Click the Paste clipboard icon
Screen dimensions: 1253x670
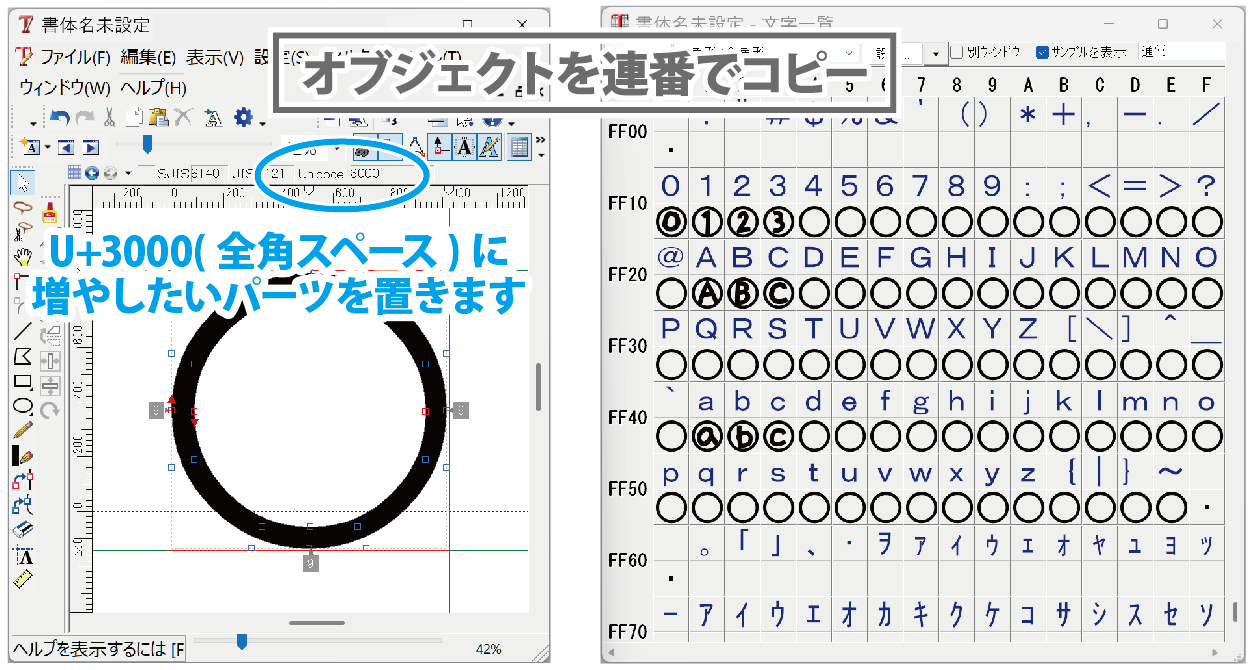[x=158, y=118]
